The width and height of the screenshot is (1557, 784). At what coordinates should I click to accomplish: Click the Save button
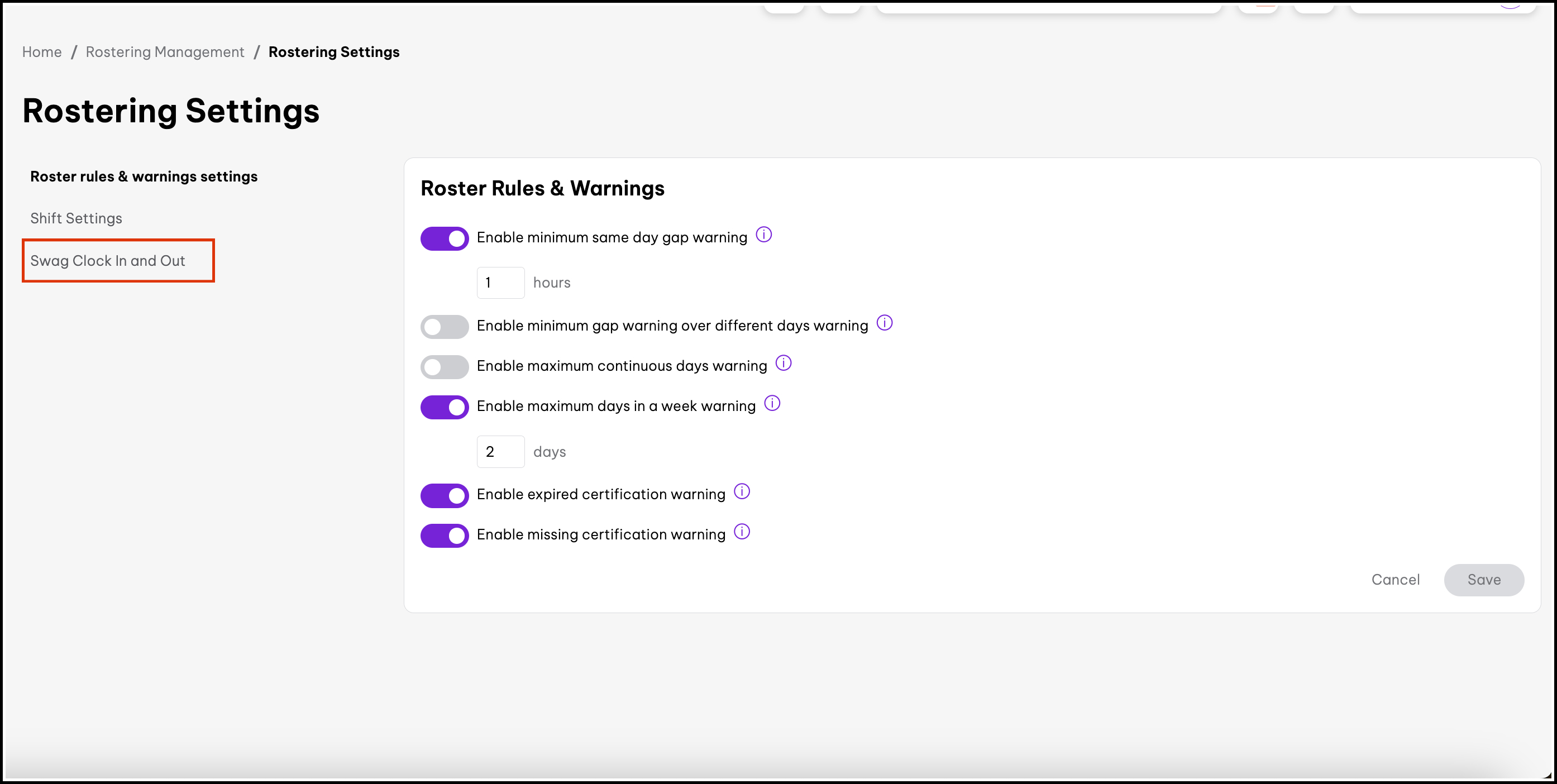click(x=1483, y=580)
